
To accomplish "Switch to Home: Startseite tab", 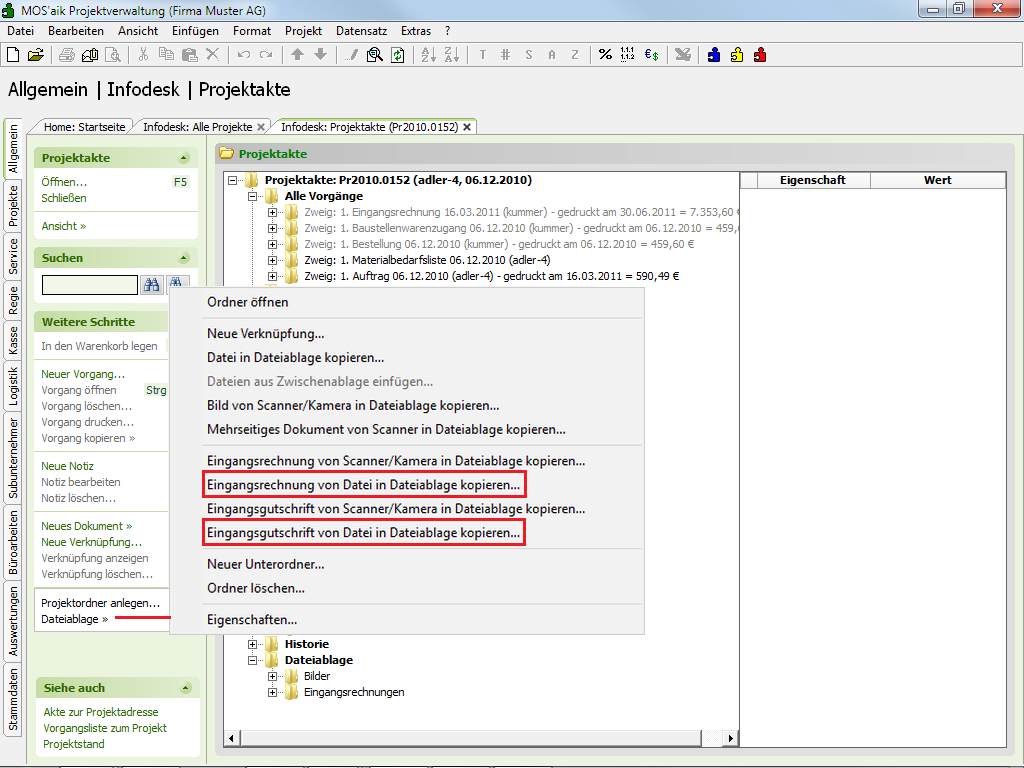I will (84, 127).
